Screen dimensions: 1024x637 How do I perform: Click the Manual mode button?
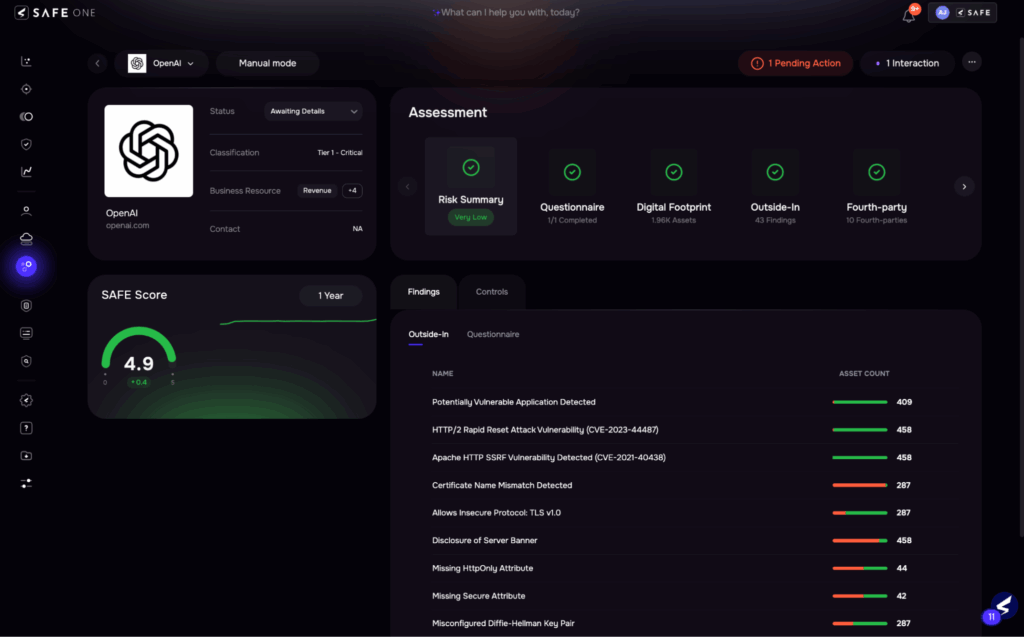click(x=267, y=62)
